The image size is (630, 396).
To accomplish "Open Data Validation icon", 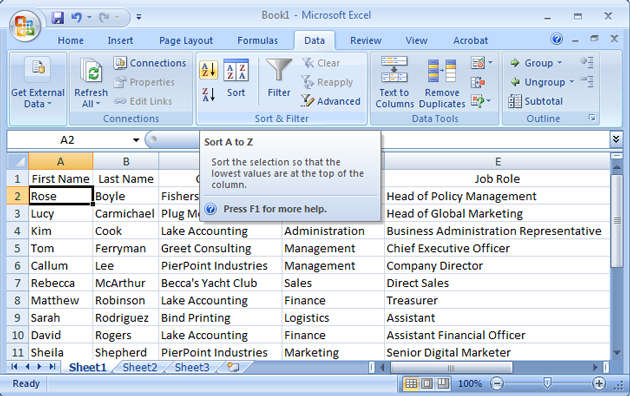I will click(x=478, y=63).
